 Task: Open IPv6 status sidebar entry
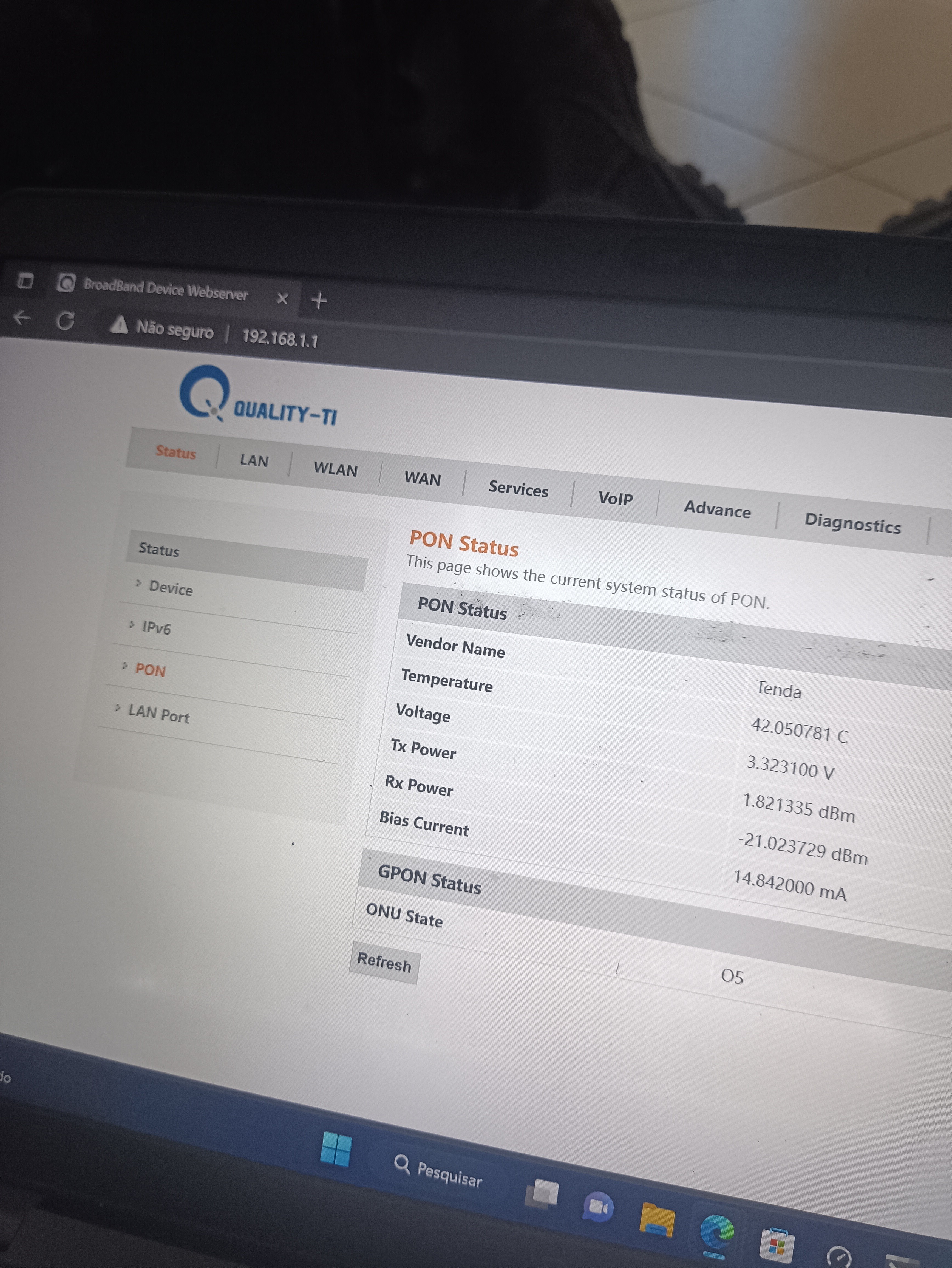click(156, 628)
